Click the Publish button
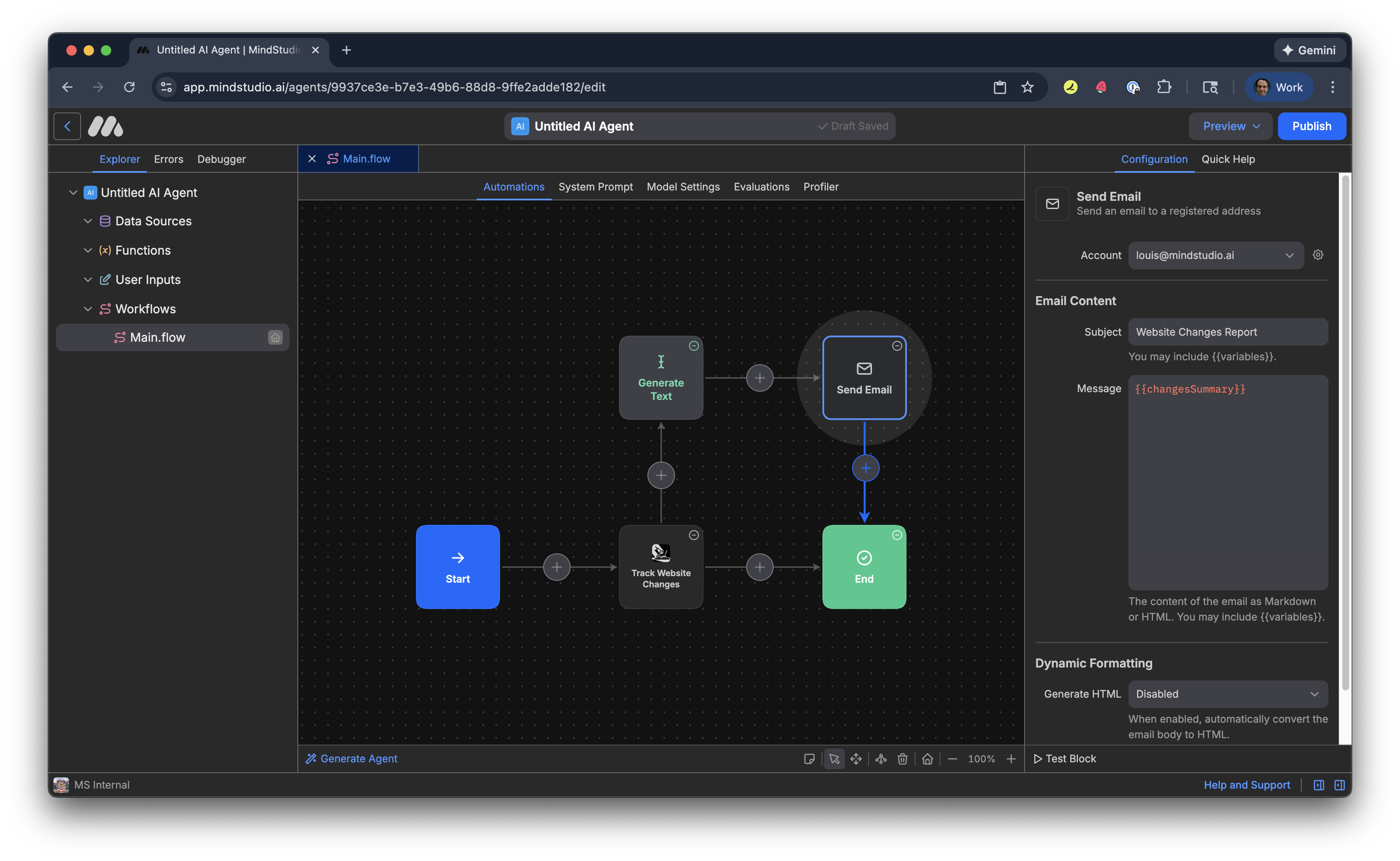Image resolution: width=1400 pixels, height=861 pixels. click(1312, 126)
